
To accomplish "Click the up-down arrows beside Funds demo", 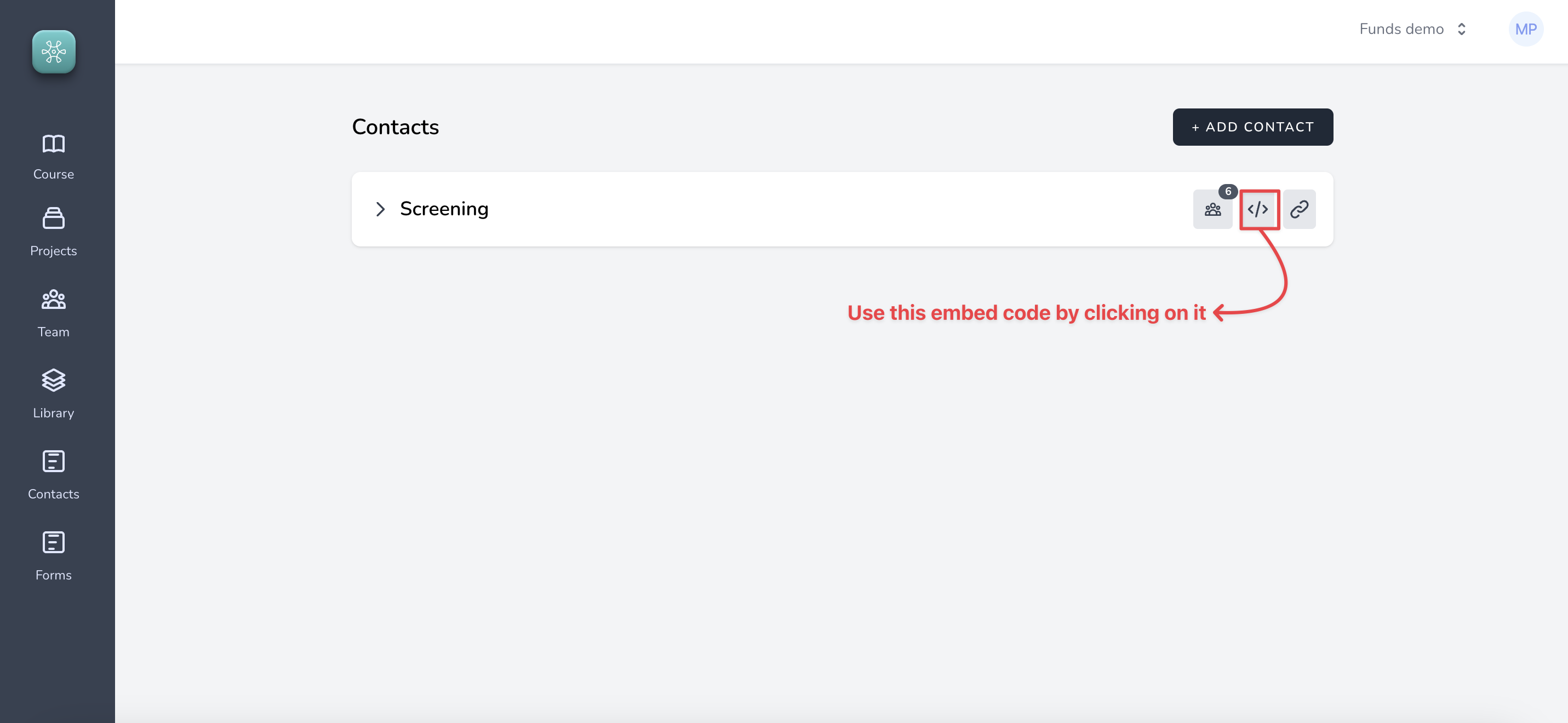I will 1462,29.
